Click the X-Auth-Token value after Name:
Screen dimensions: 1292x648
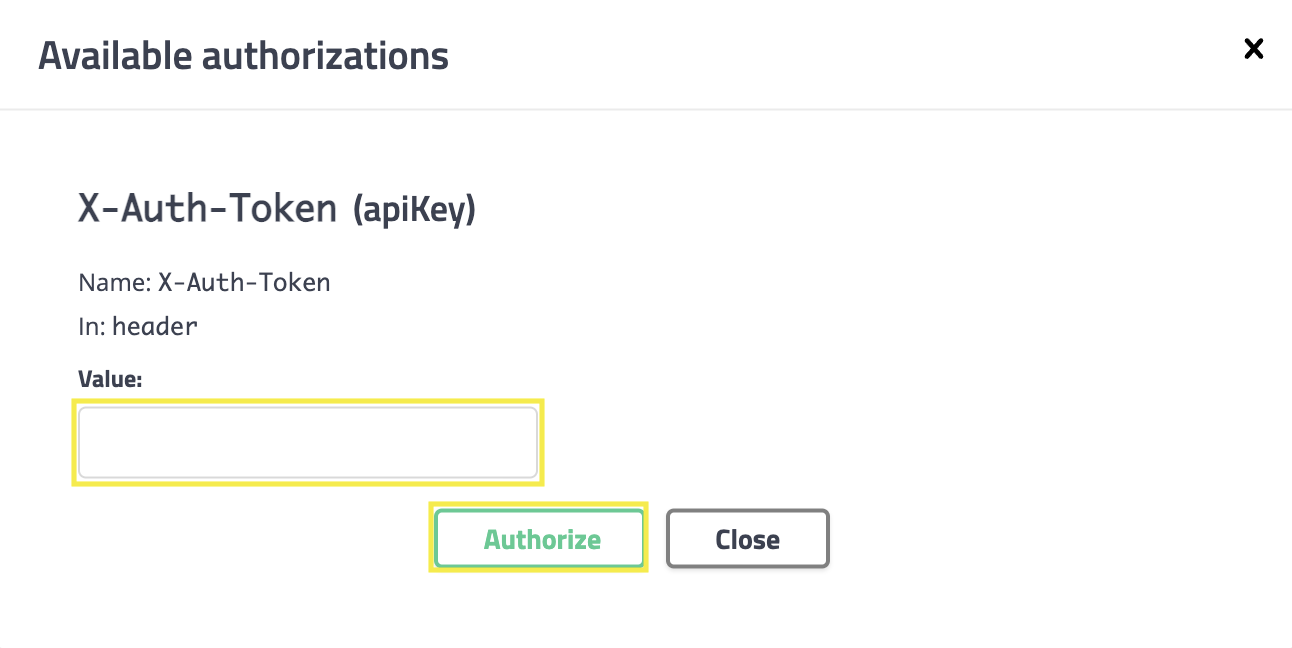click(244, 283)
